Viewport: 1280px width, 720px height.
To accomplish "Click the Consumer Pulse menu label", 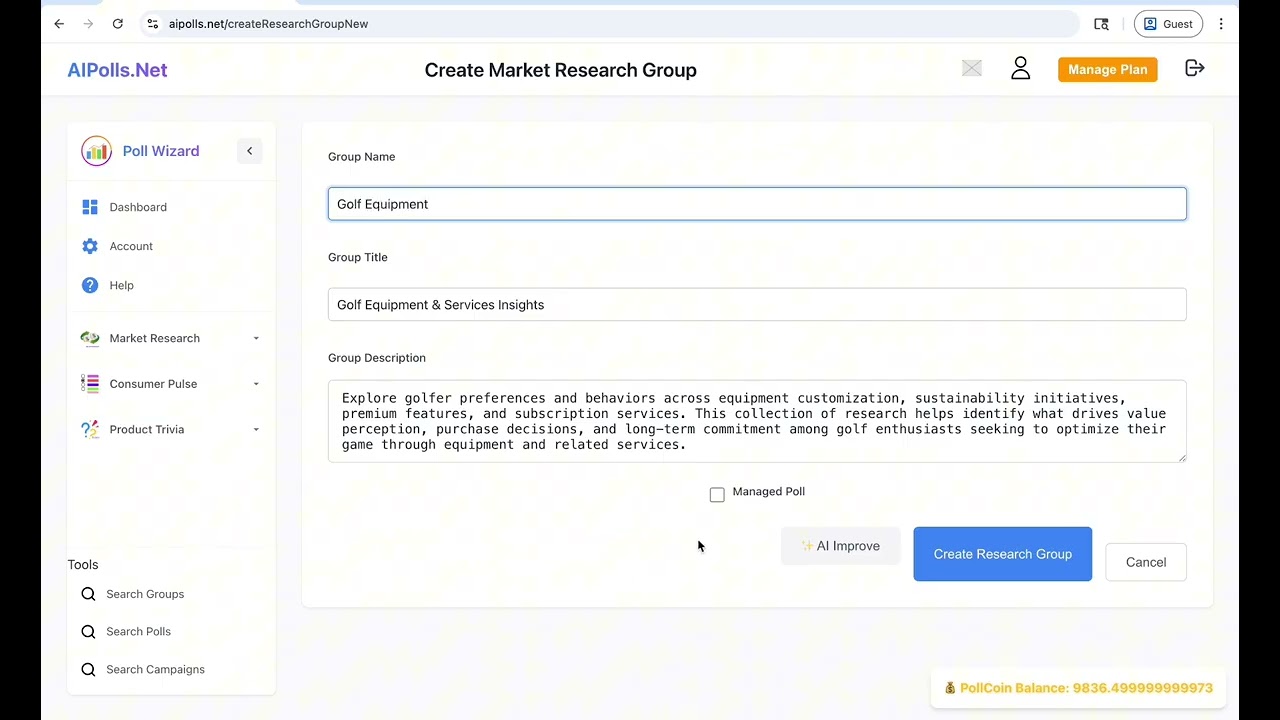I will pyautogui.click(x=153, y=384).
